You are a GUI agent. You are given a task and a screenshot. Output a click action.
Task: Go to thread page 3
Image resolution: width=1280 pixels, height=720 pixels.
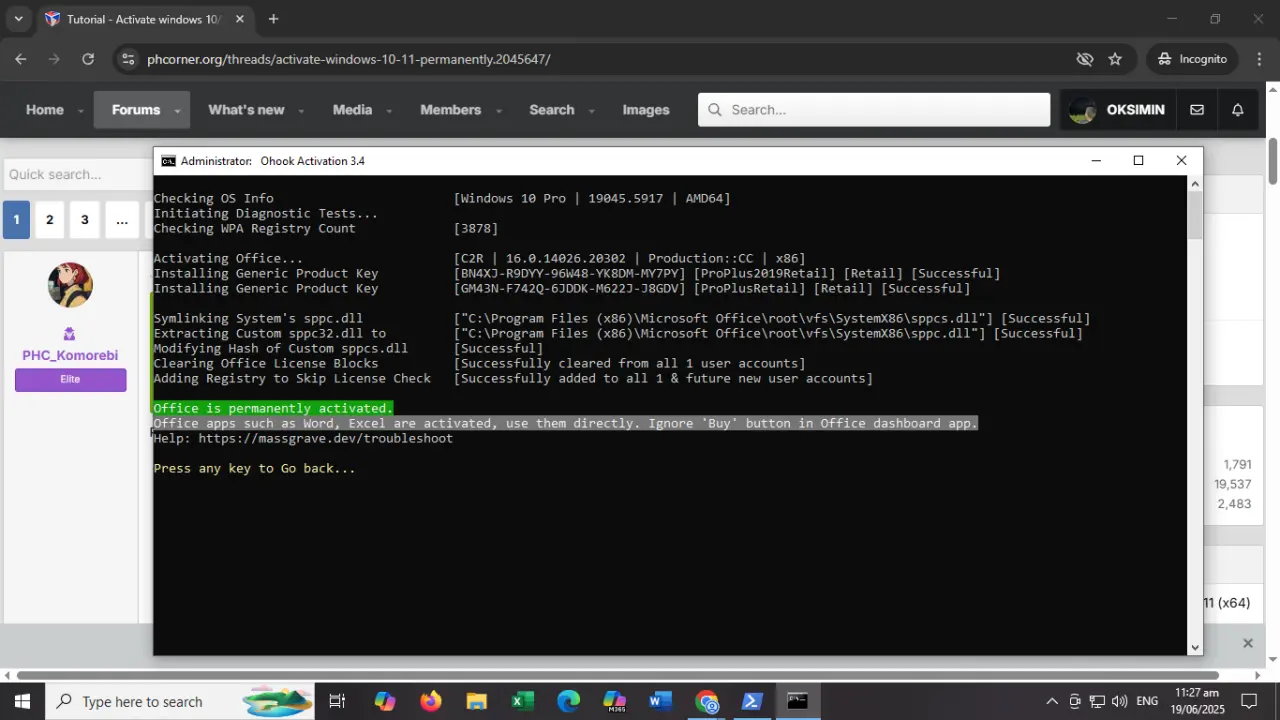(x=85, y=220)
